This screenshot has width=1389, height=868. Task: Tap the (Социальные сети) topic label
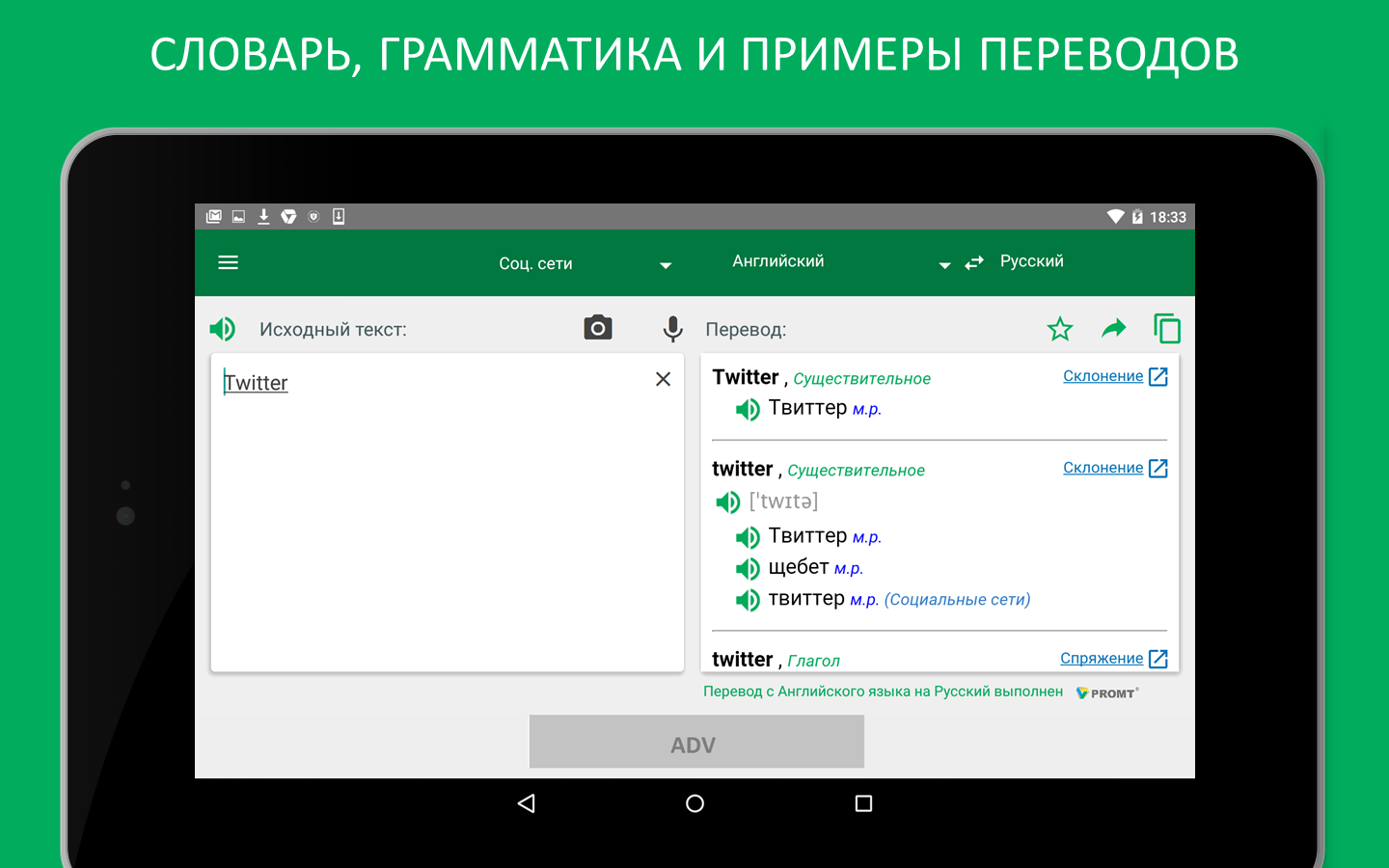[x=958, y=599]
